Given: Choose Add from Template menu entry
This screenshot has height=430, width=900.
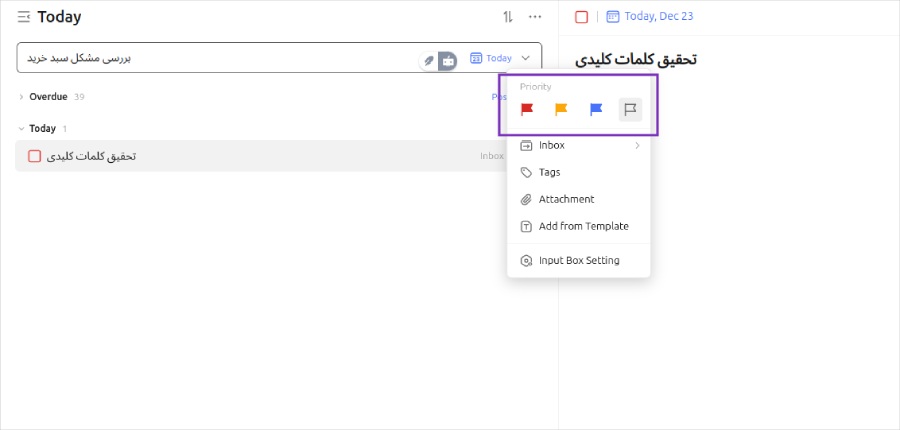Looking at the screenshot, I should click(579, 226).
